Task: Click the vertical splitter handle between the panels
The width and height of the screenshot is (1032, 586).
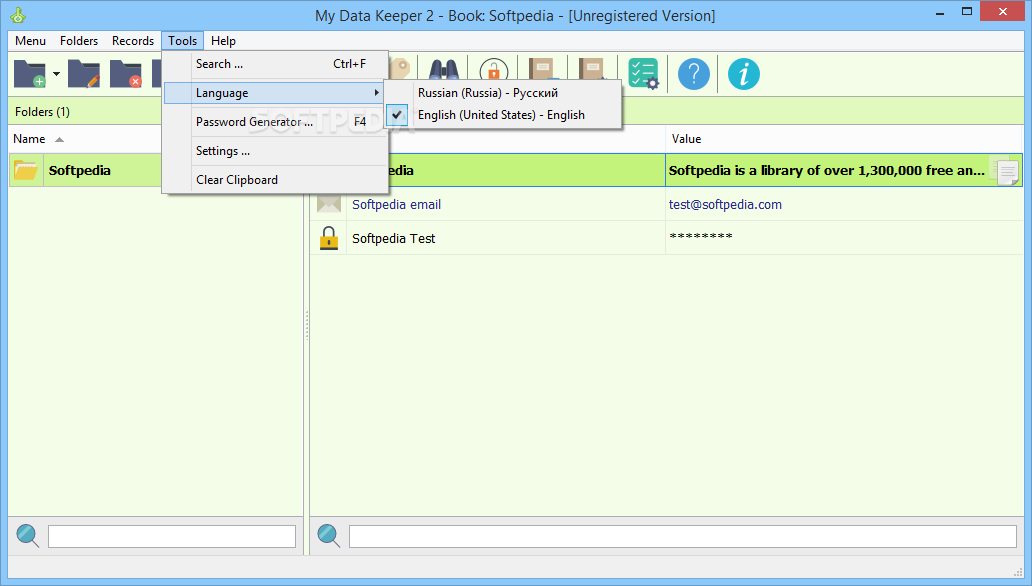Action: [x=307, y=326]
